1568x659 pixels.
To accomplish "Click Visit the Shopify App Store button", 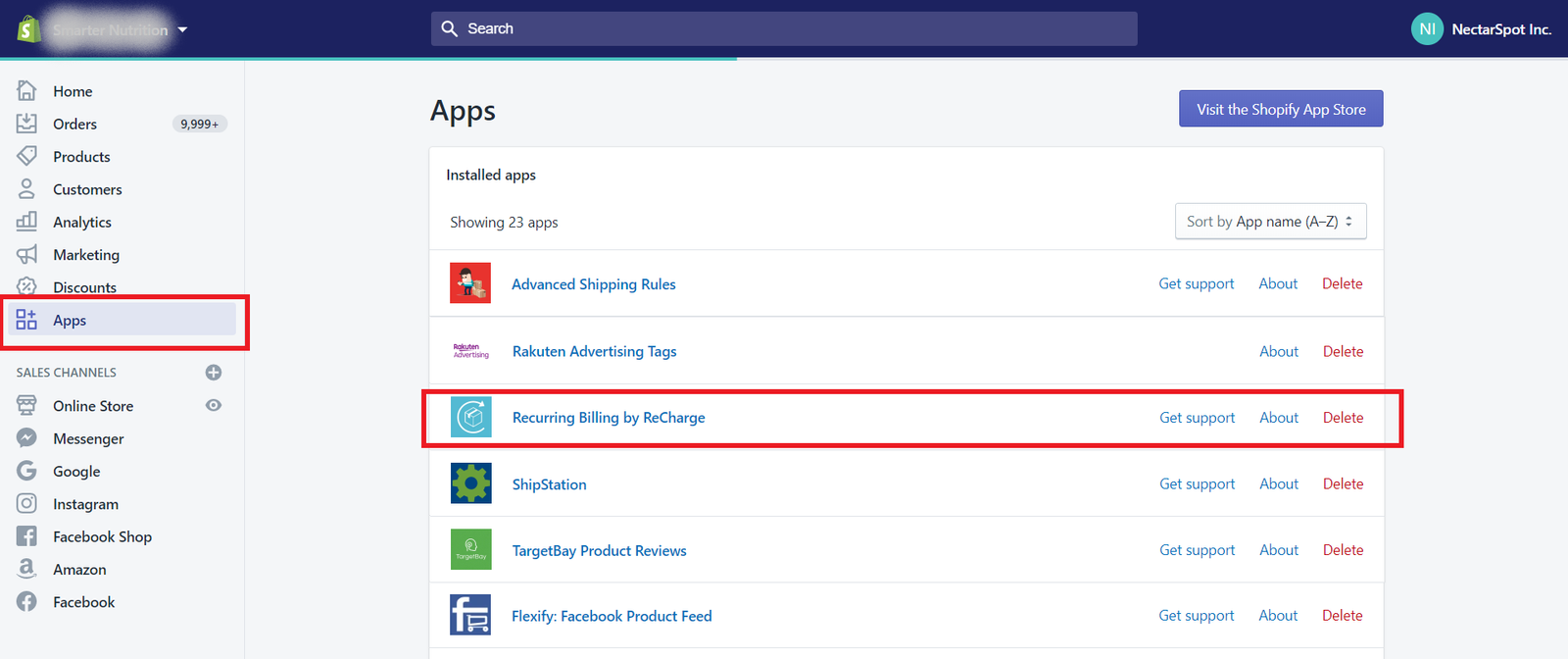I will coord(1280,109).
